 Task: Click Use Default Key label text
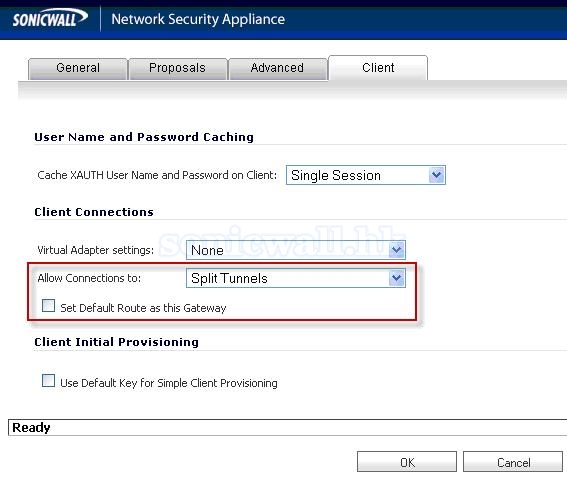[169, 383]
